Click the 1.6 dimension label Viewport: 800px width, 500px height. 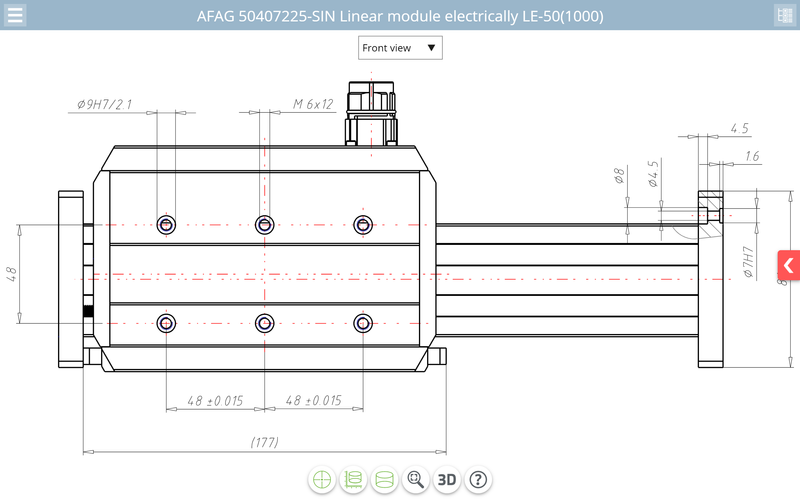752,156
